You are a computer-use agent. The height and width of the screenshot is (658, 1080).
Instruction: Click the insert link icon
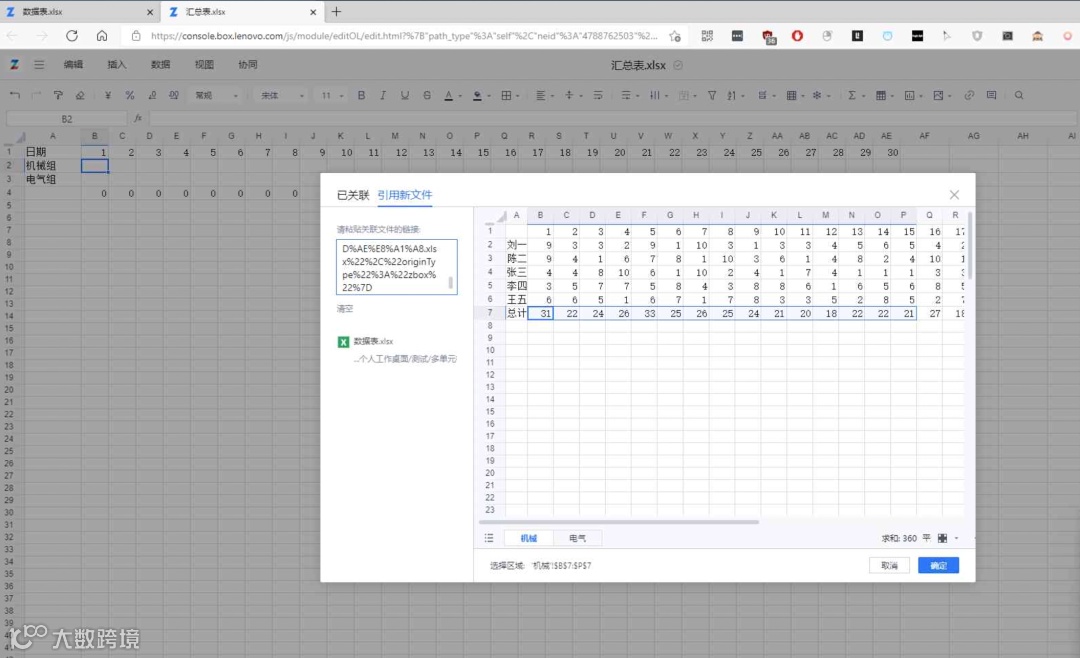pos(969,95)
